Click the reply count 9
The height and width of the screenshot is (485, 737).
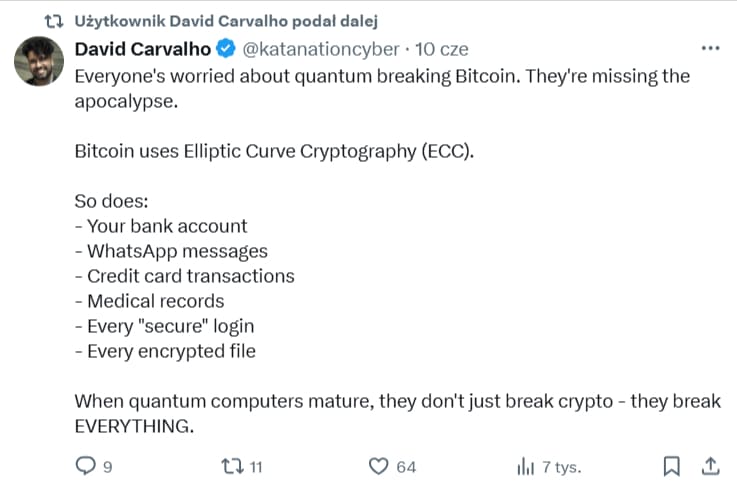coord(107,467)
